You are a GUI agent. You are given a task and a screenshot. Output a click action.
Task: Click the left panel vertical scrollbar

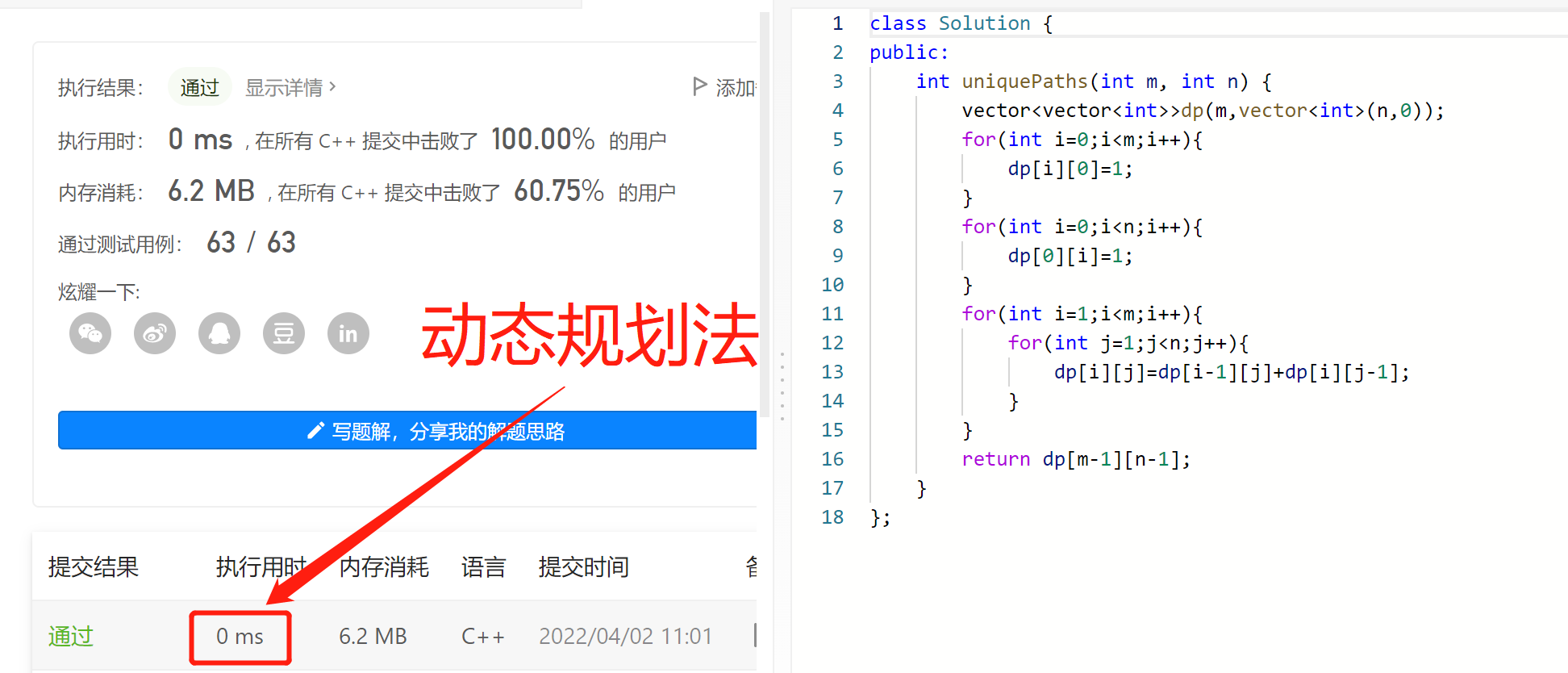coord(765,214)
